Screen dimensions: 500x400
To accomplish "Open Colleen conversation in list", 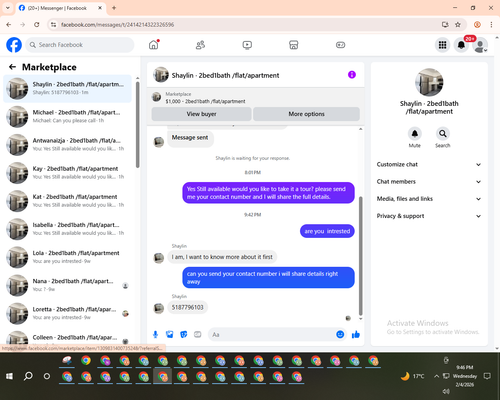I will 67,338.
